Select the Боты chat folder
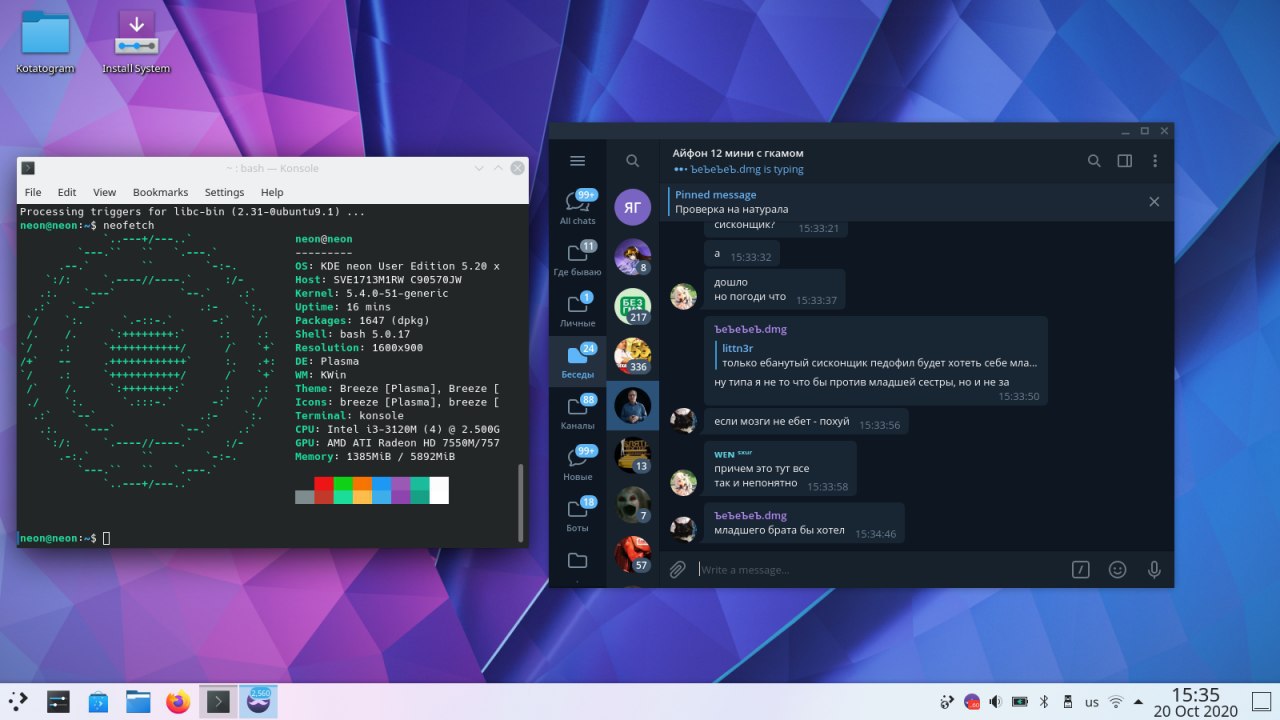1280x720 pixels. click(x=577, y=514)
